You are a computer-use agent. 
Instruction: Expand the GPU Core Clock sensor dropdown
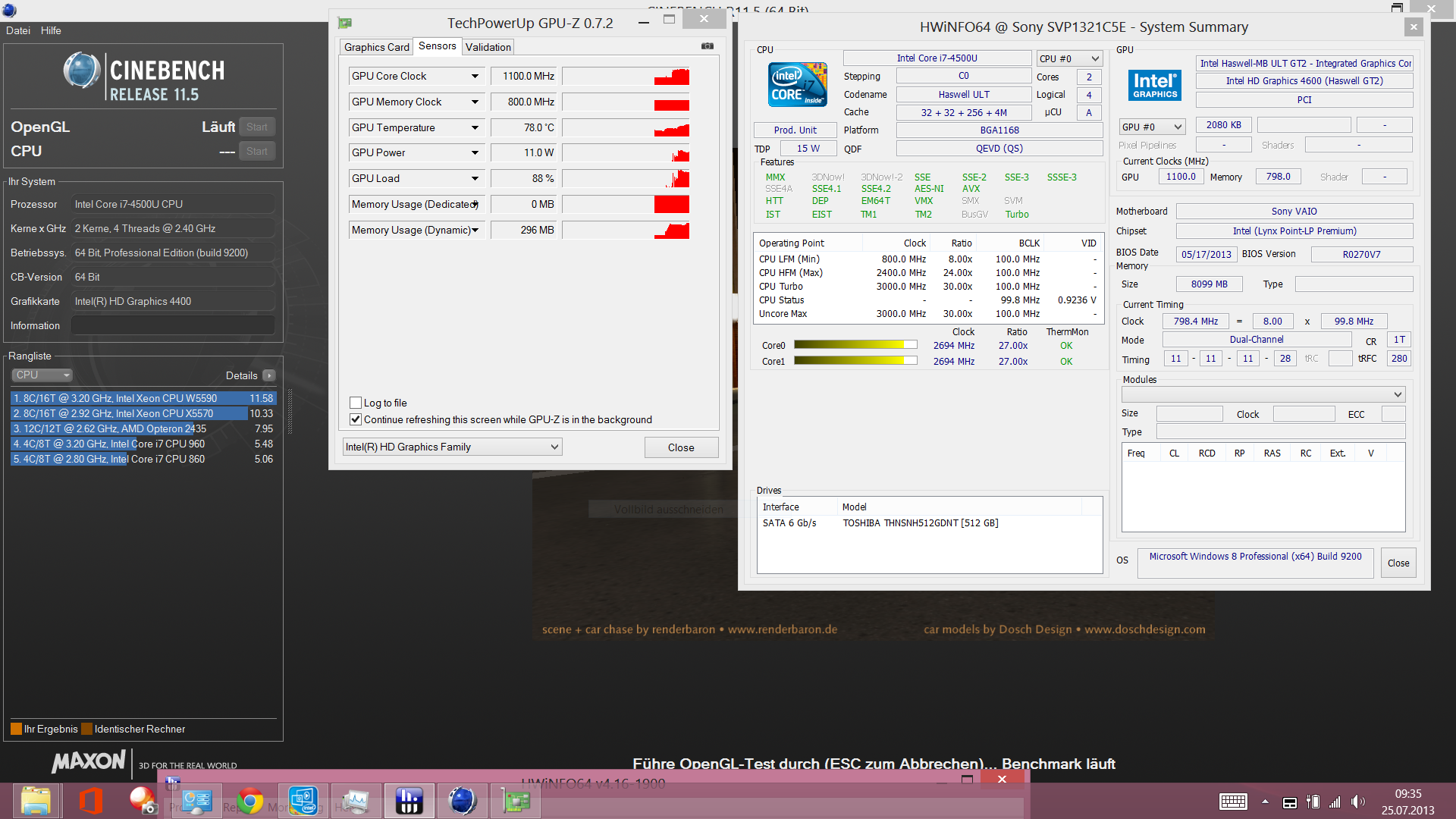click(475, 77)
